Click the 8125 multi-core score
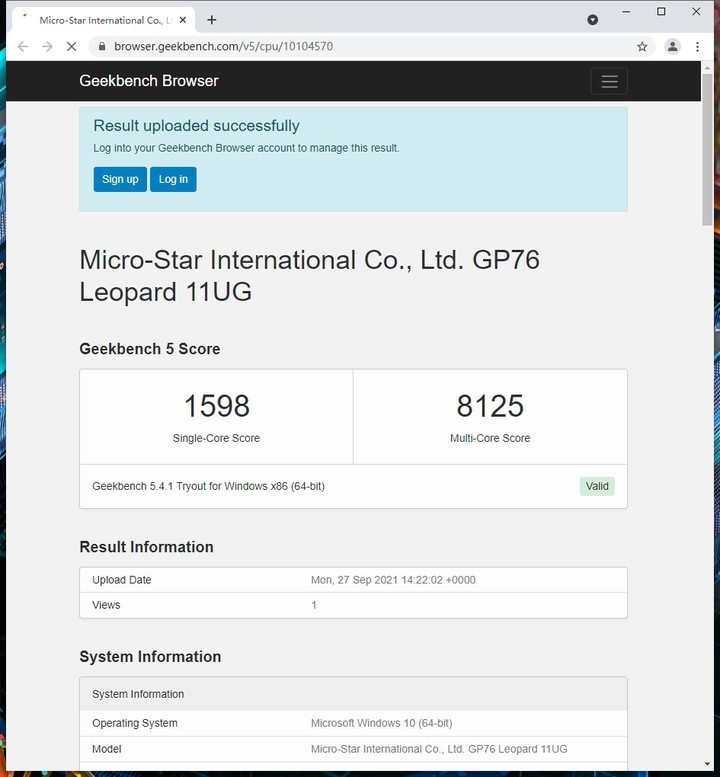 490,406
